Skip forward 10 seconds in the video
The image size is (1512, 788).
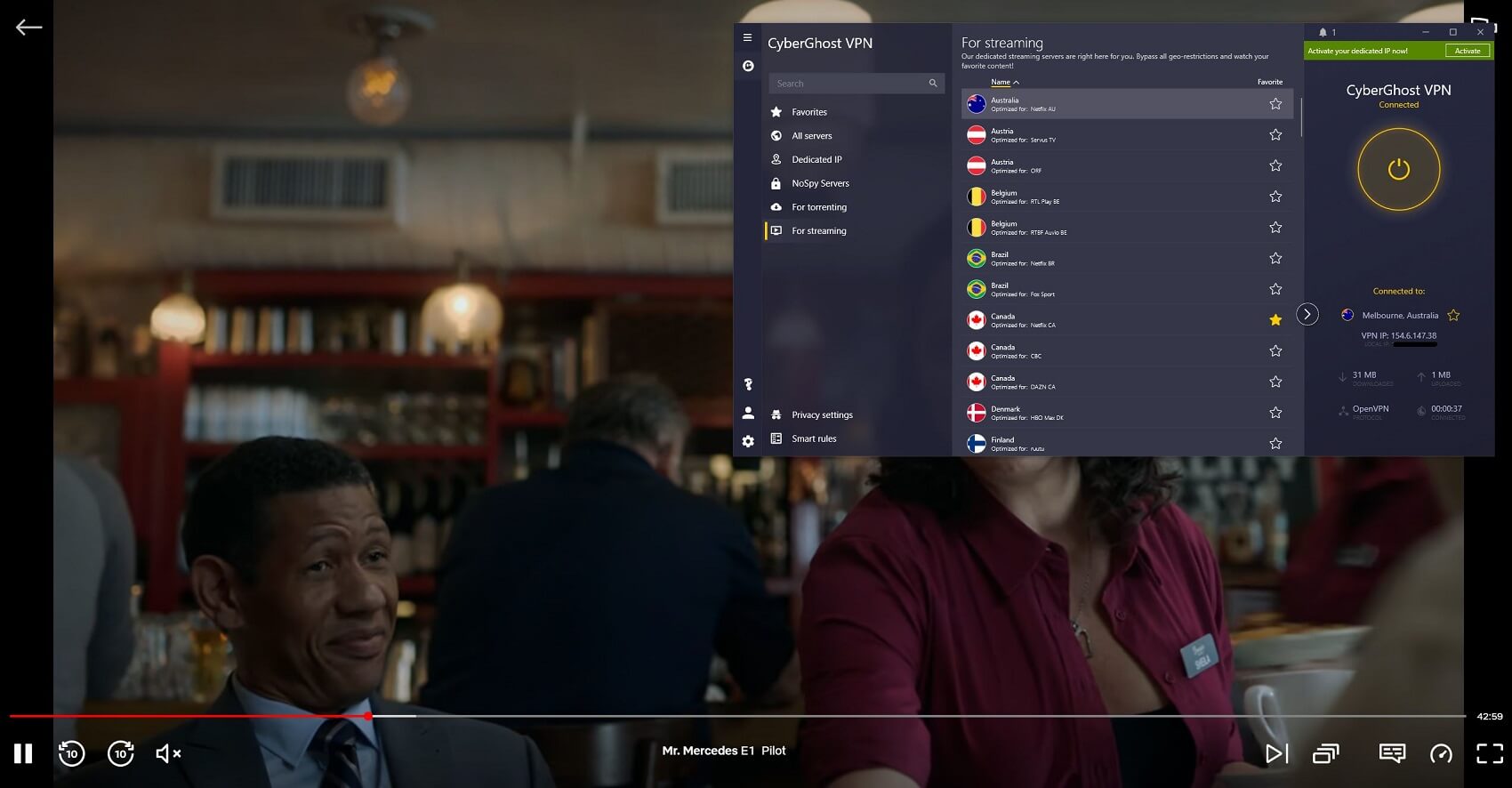click(x=120, y=753)
